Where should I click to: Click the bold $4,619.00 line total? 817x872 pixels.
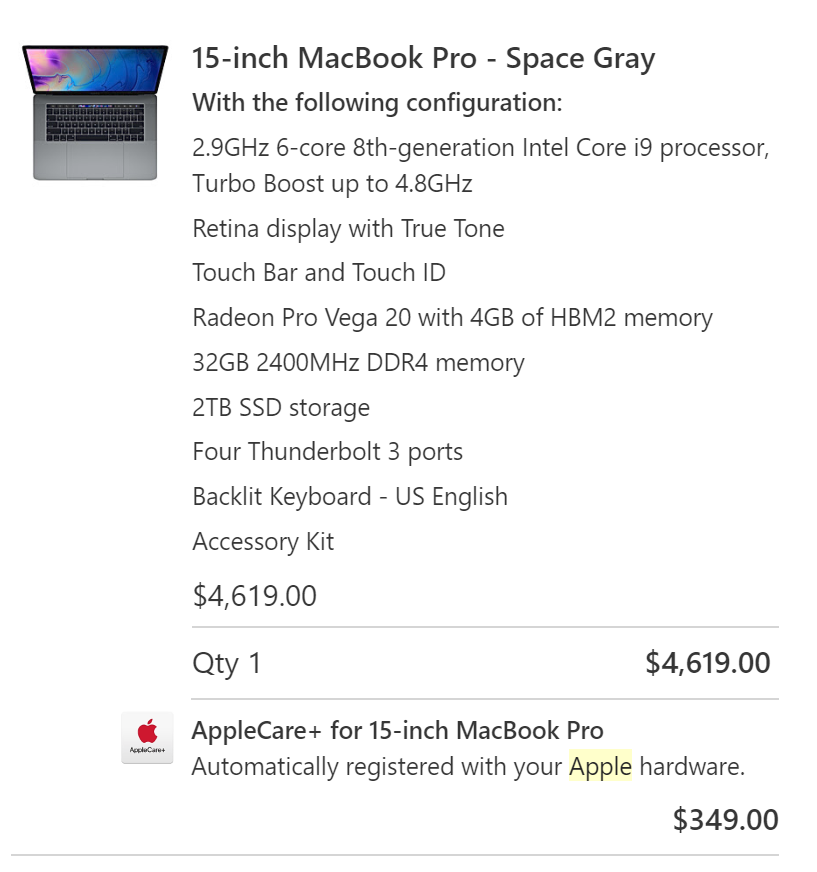(x=707, y=663)
